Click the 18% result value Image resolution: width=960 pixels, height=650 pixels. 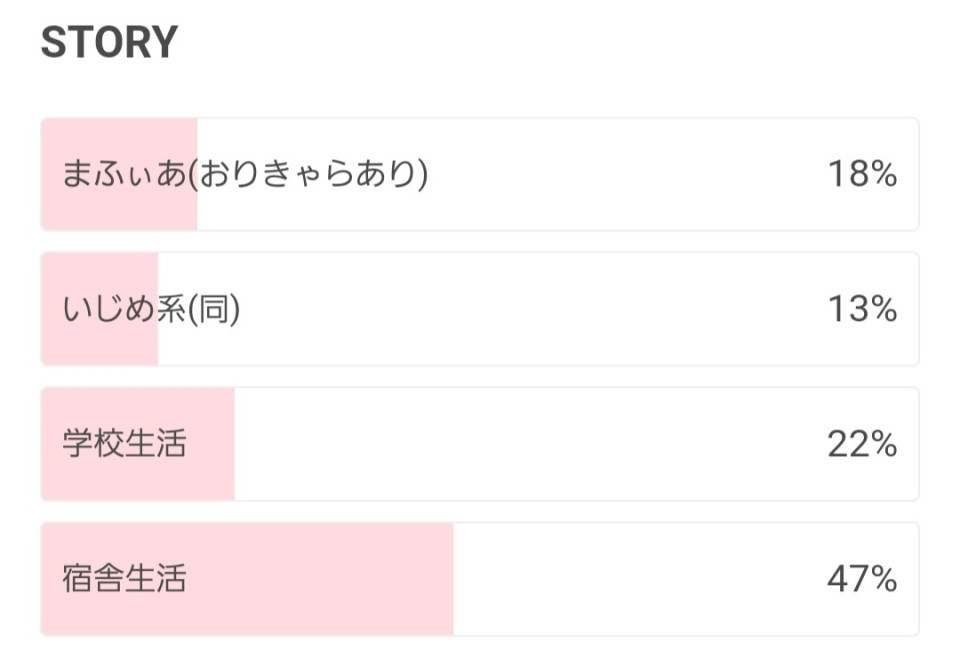click(862, 174)
